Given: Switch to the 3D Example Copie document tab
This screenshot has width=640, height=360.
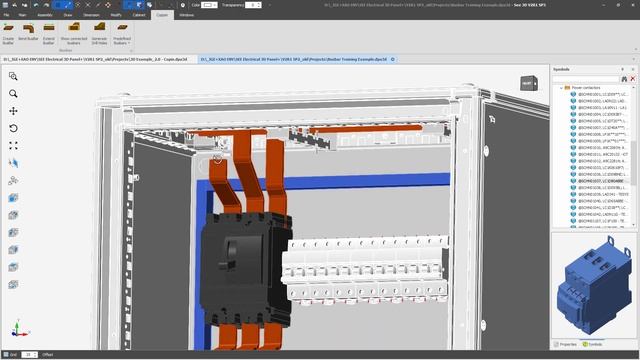Looking at the screenshot, I should (95, 59).
